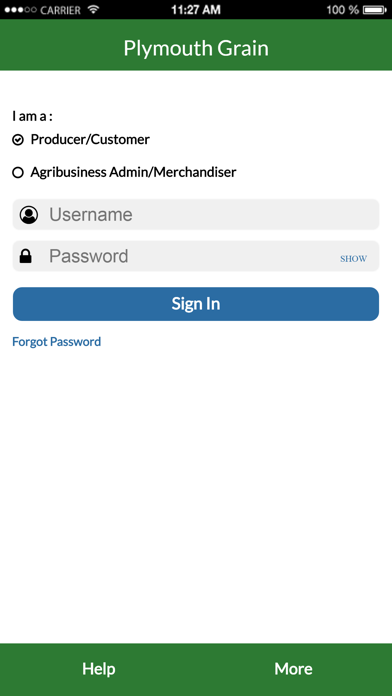Click the Producer/Customer label text
Screen dimensions: 392x696
[90, 140]
